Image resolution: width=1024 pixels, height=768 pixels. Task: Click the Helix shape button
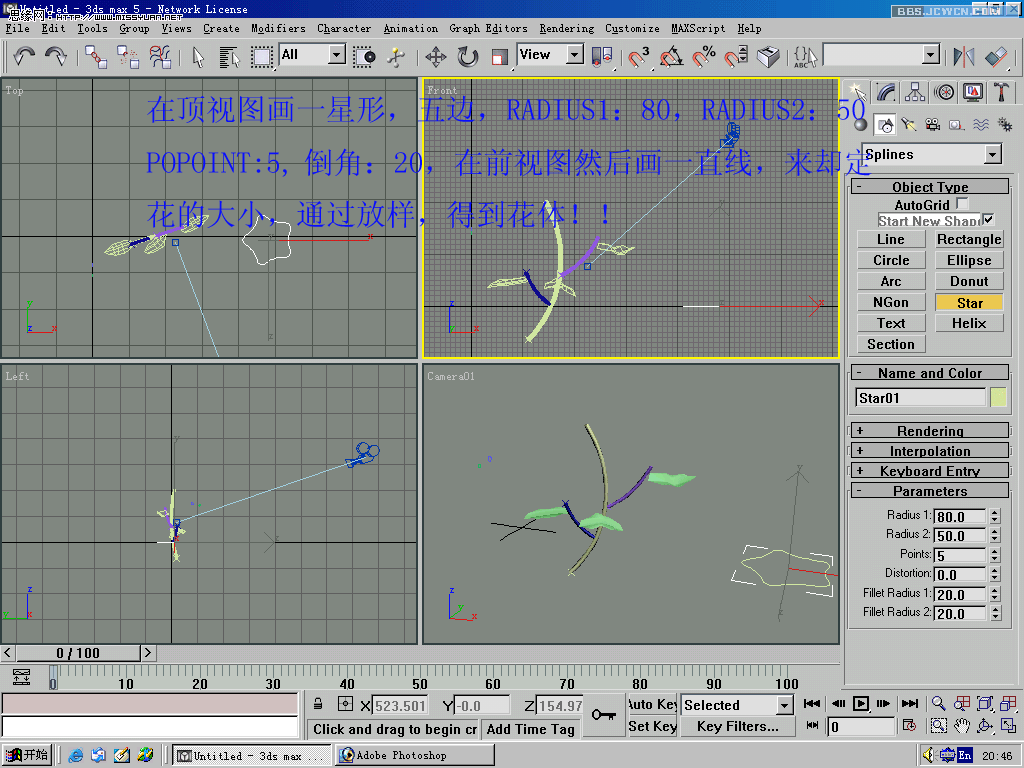click(969, 323)
